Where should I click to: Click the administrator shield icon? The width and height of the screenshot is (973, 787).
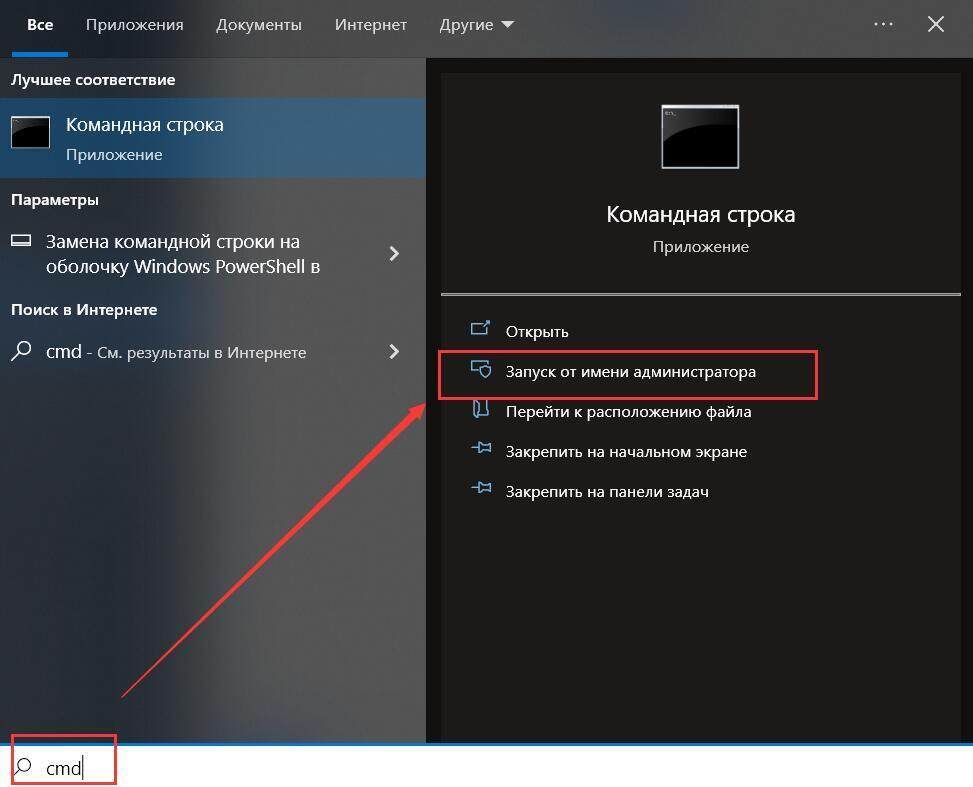481,370
